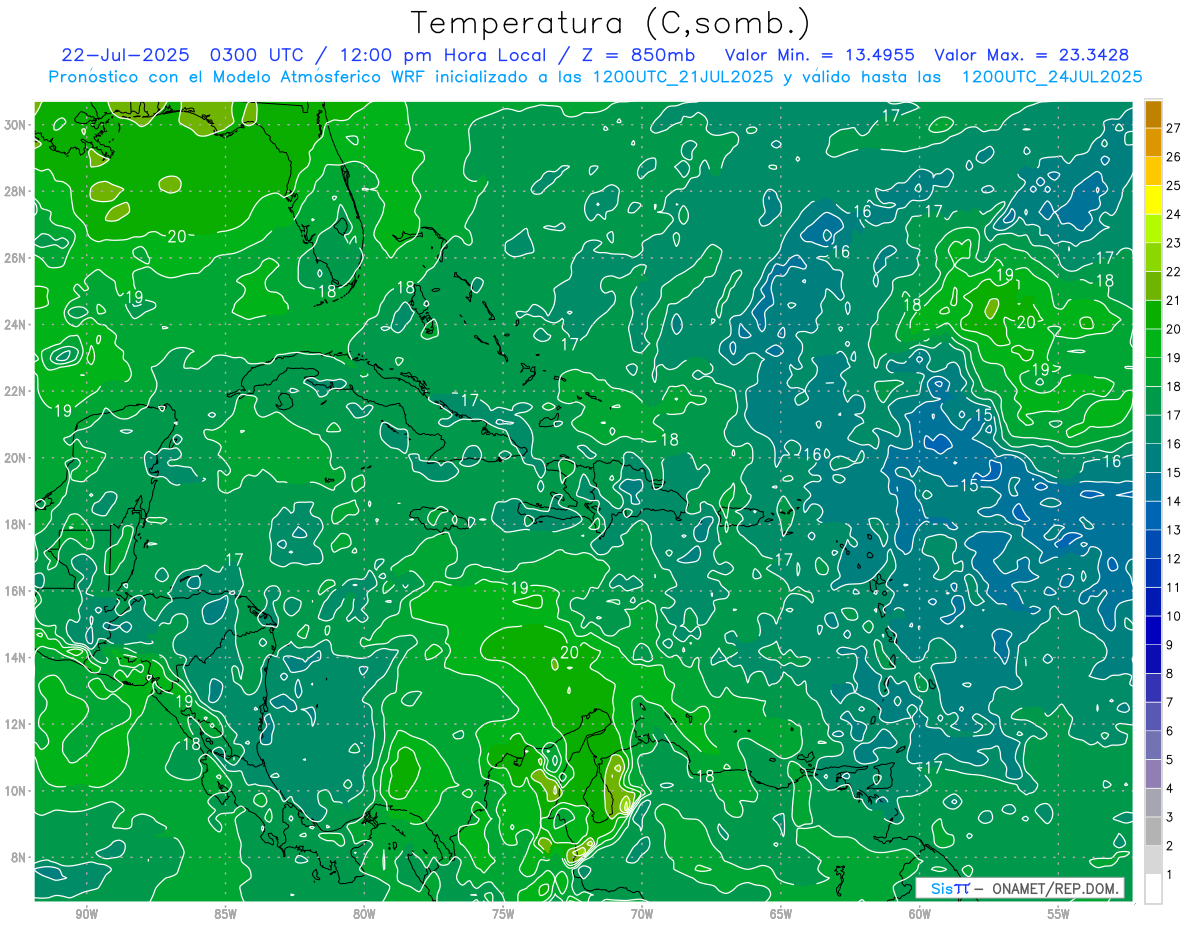1200x927 pixels.
Task: Click the green colorbar segment between 19 and 20
Action: 1153,343
